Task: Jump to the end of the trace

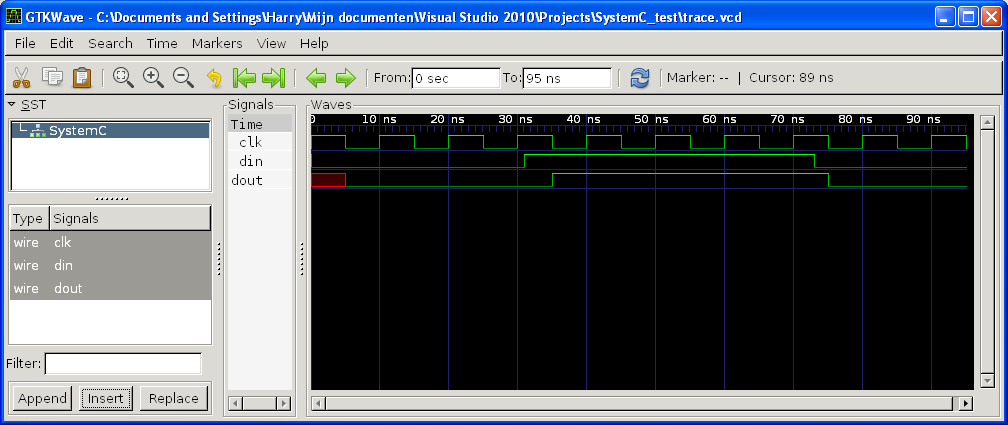Action: [x=274, y=78]
